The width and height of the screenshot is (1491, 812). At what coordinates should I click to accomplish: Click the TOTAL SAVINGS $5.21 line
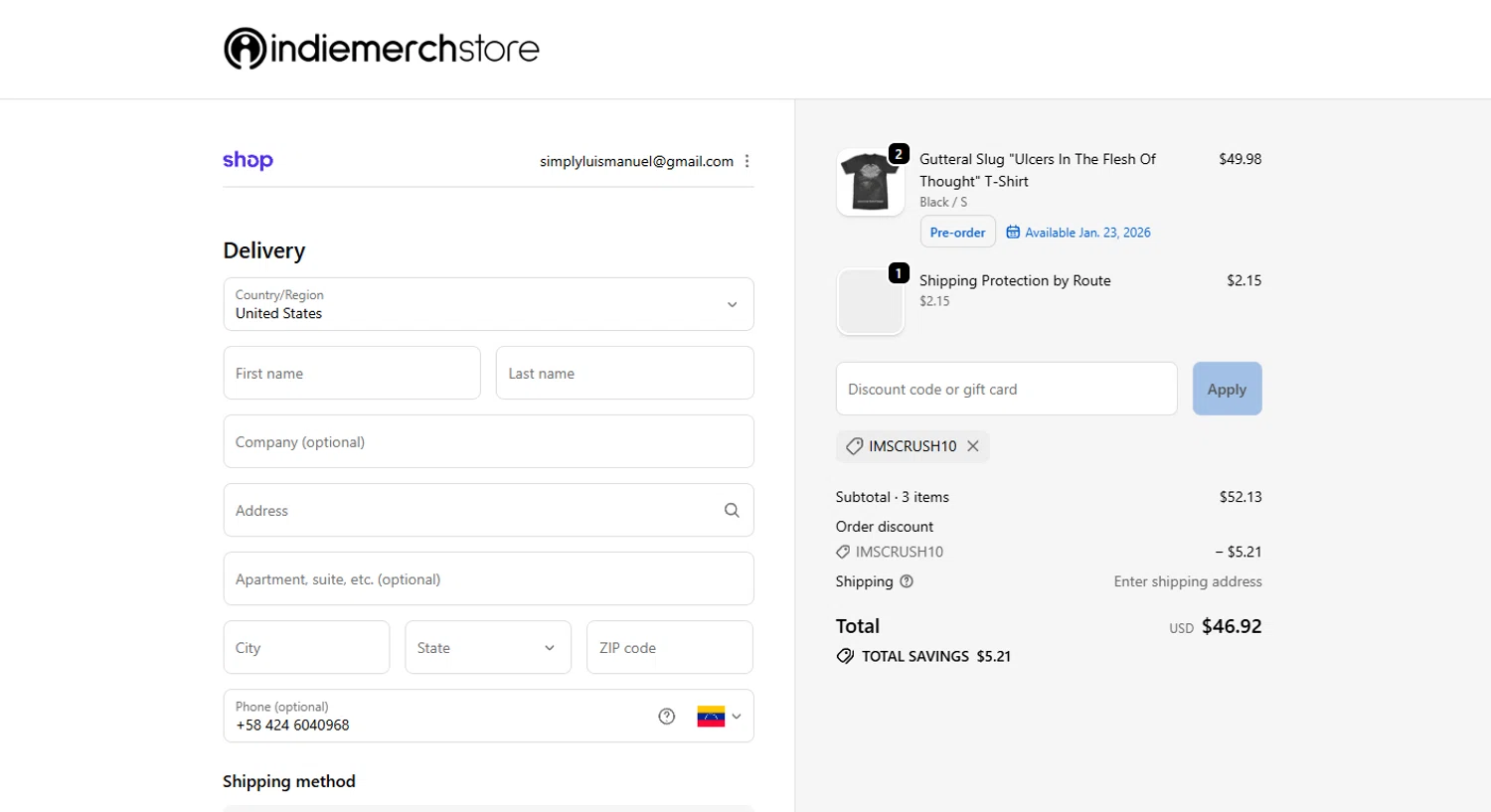tap(923, 656)
